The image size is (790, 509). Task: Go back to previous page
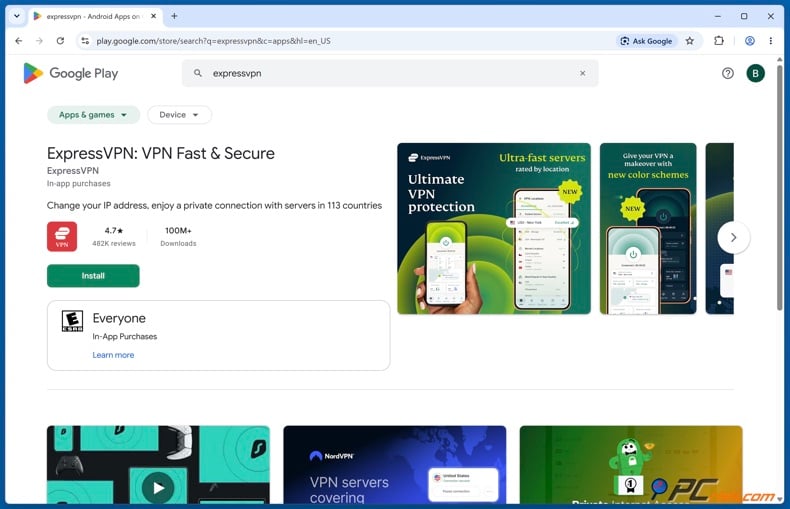[19, 41]
